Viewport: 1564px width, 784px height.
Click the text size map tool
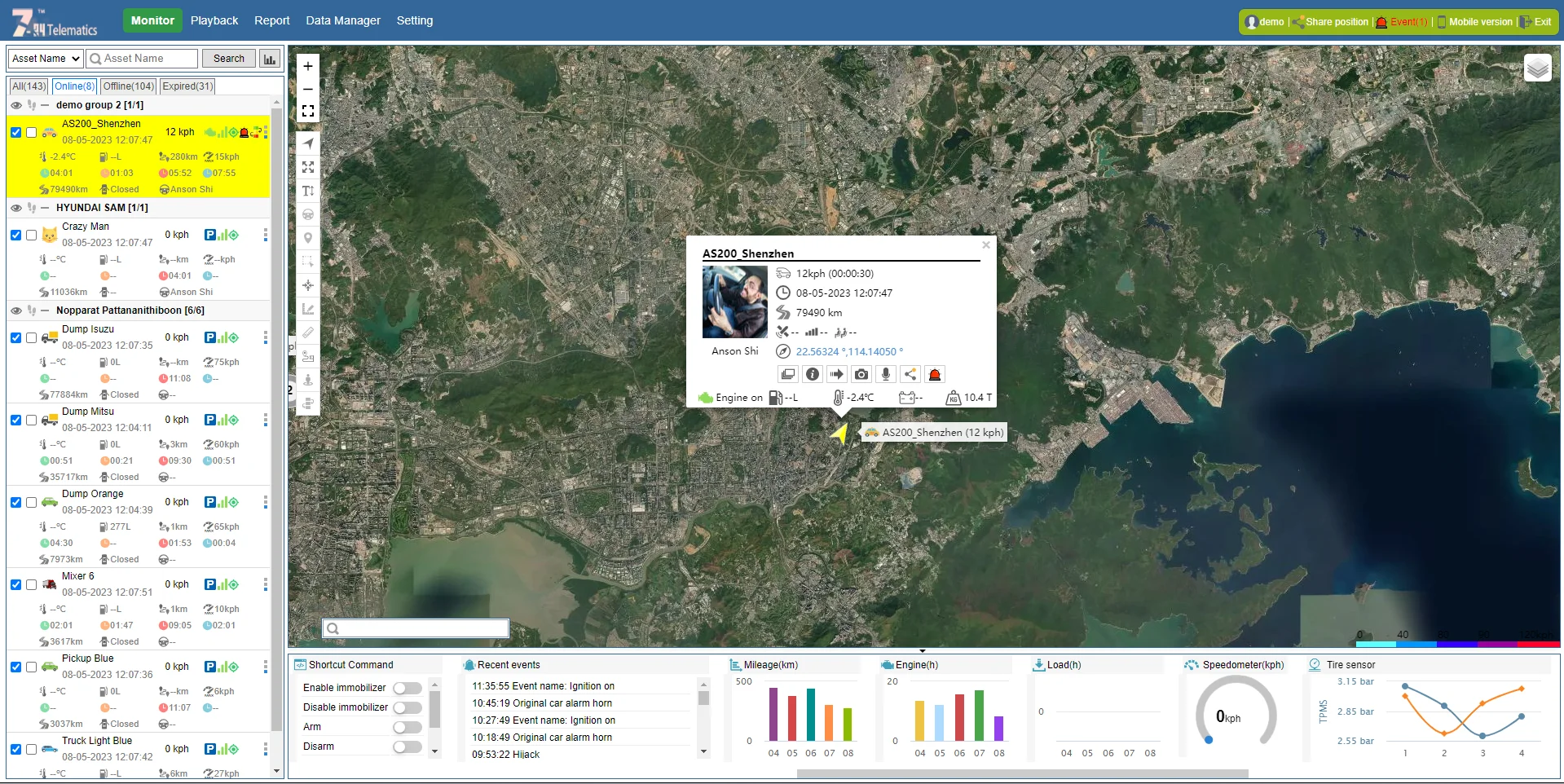(308, 191)
